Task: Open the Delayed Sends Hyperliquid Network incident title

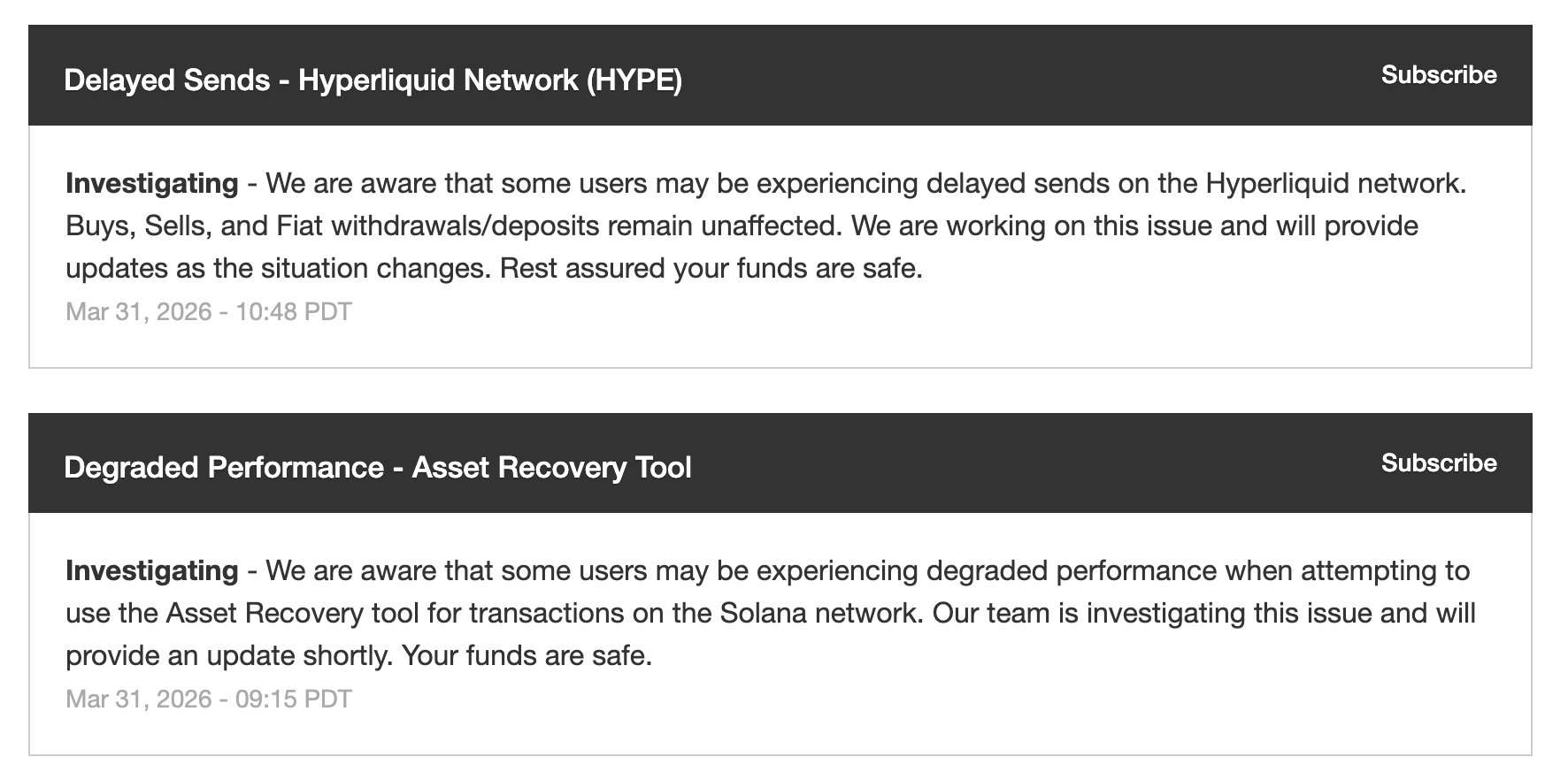Action: click(x=373, y=80)
